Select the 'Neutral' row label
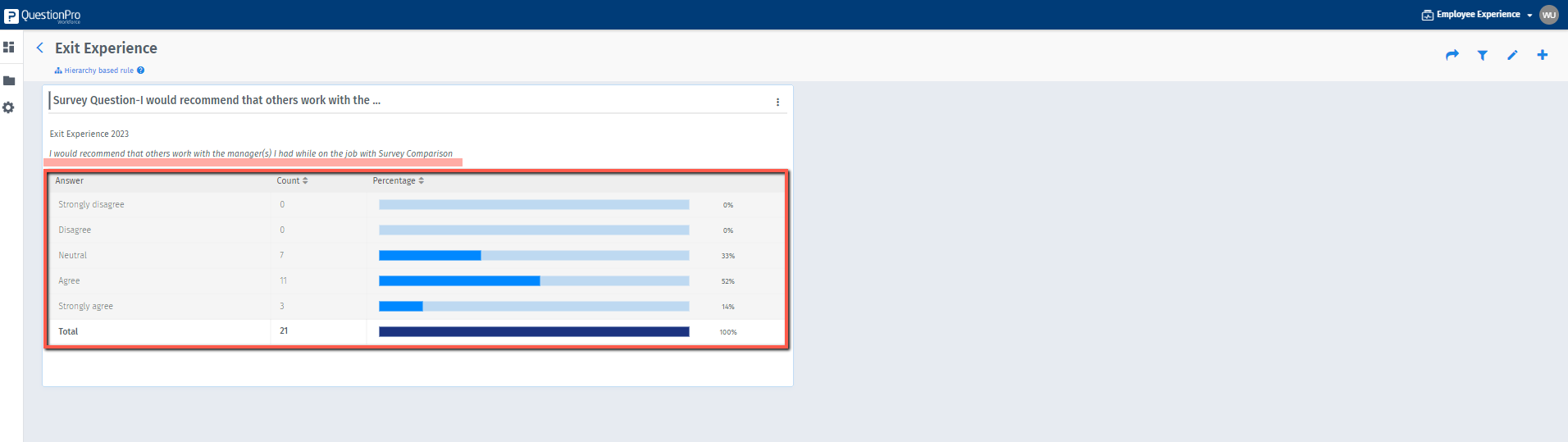1568x442 pixels. (x=72, y=255)
